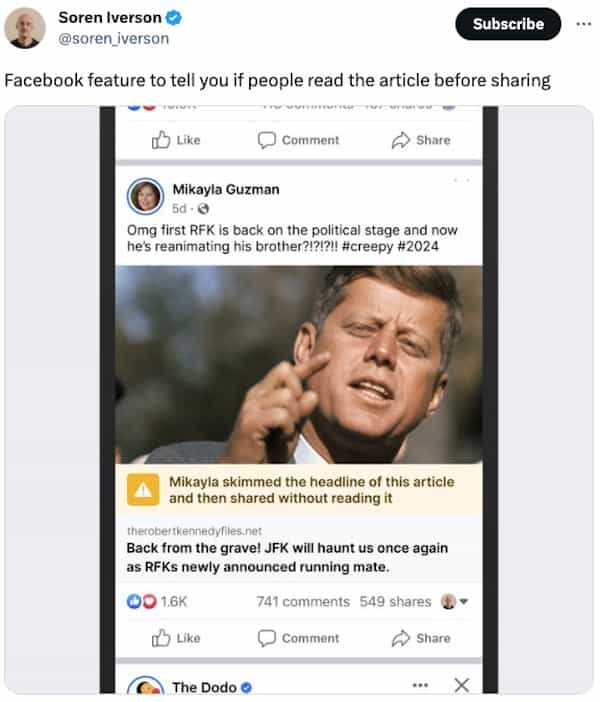Open the JFK article photo

click(x=298, y=364)
